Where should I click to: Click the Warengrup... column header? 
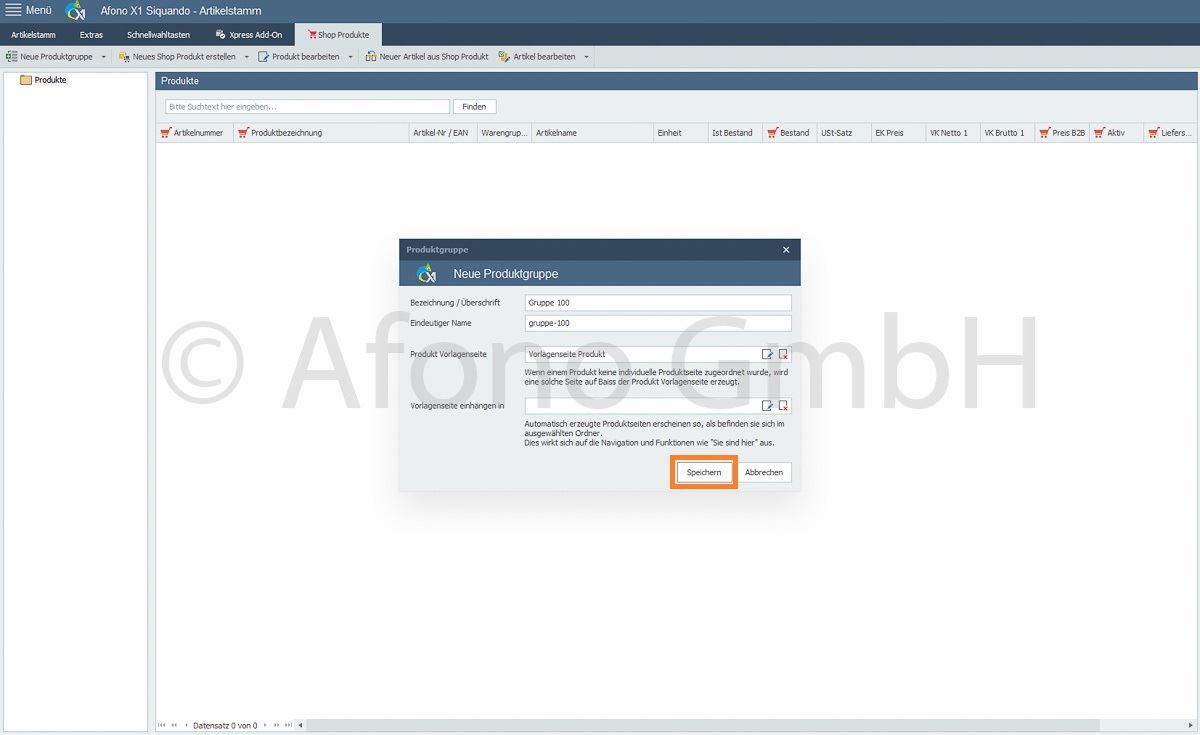pyautogui.click(x=504, y=132)
